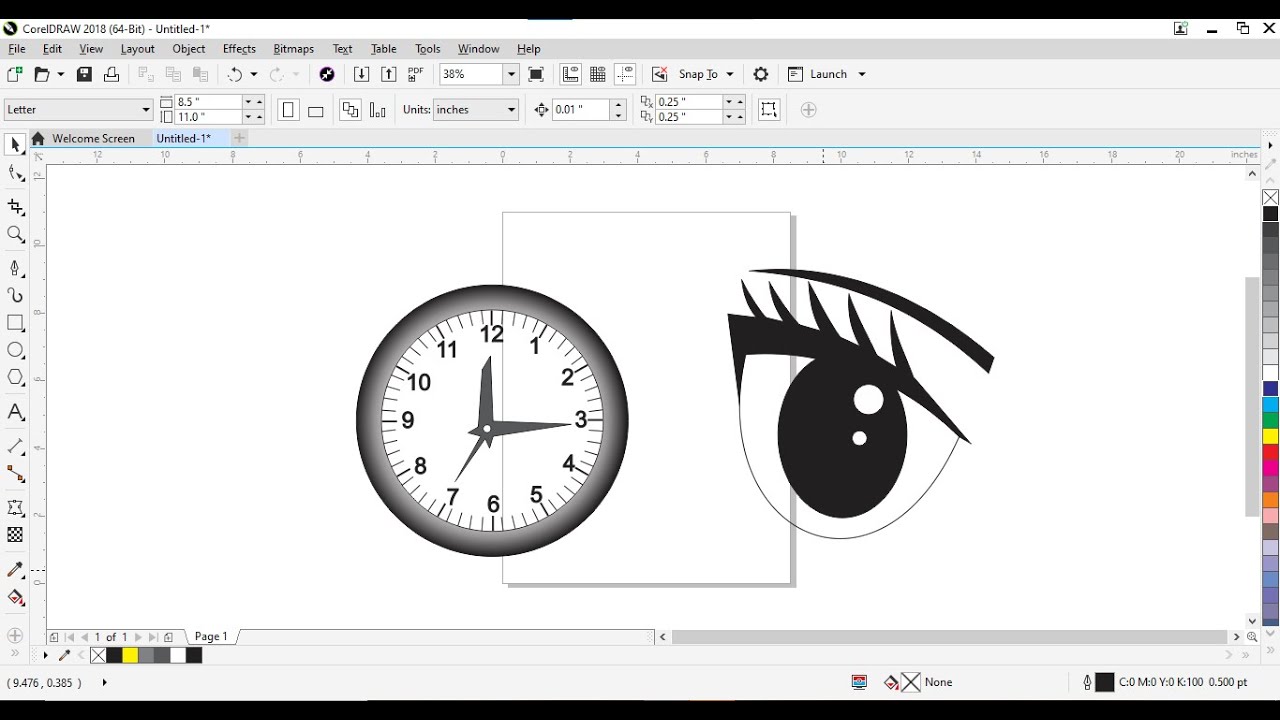Select the Parallel Dimension tool
The image size is (1280, 720).
click(15, 446)
